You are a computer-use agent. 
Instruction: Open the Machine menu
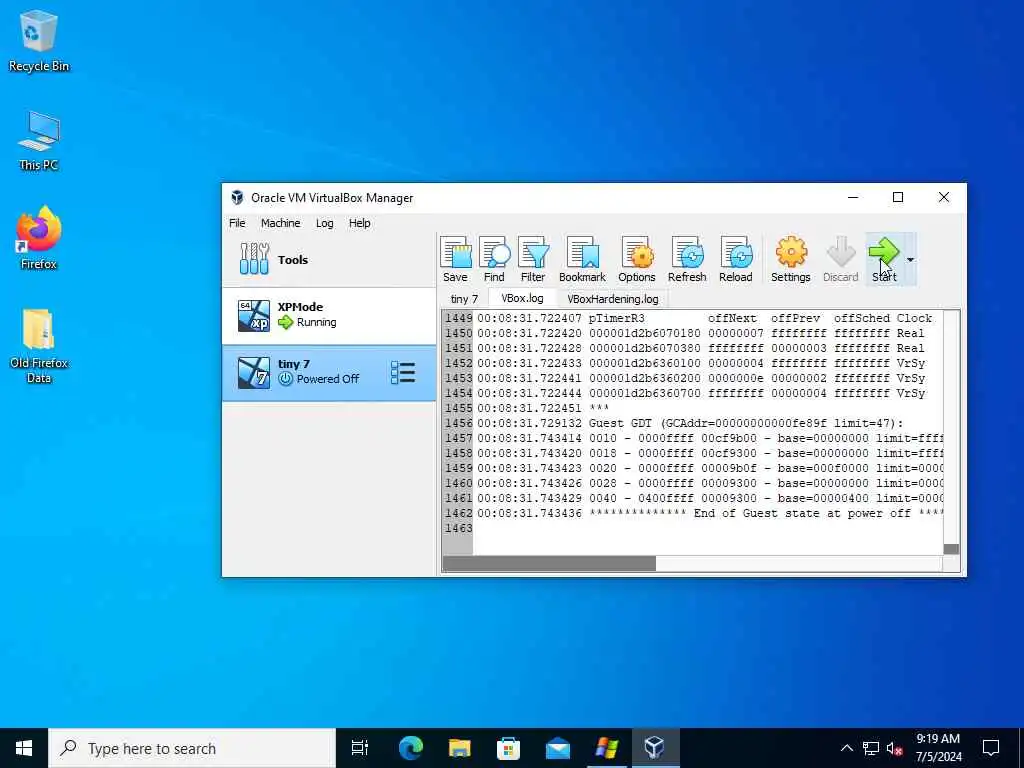pyautogui.click(x=281, y=223)
